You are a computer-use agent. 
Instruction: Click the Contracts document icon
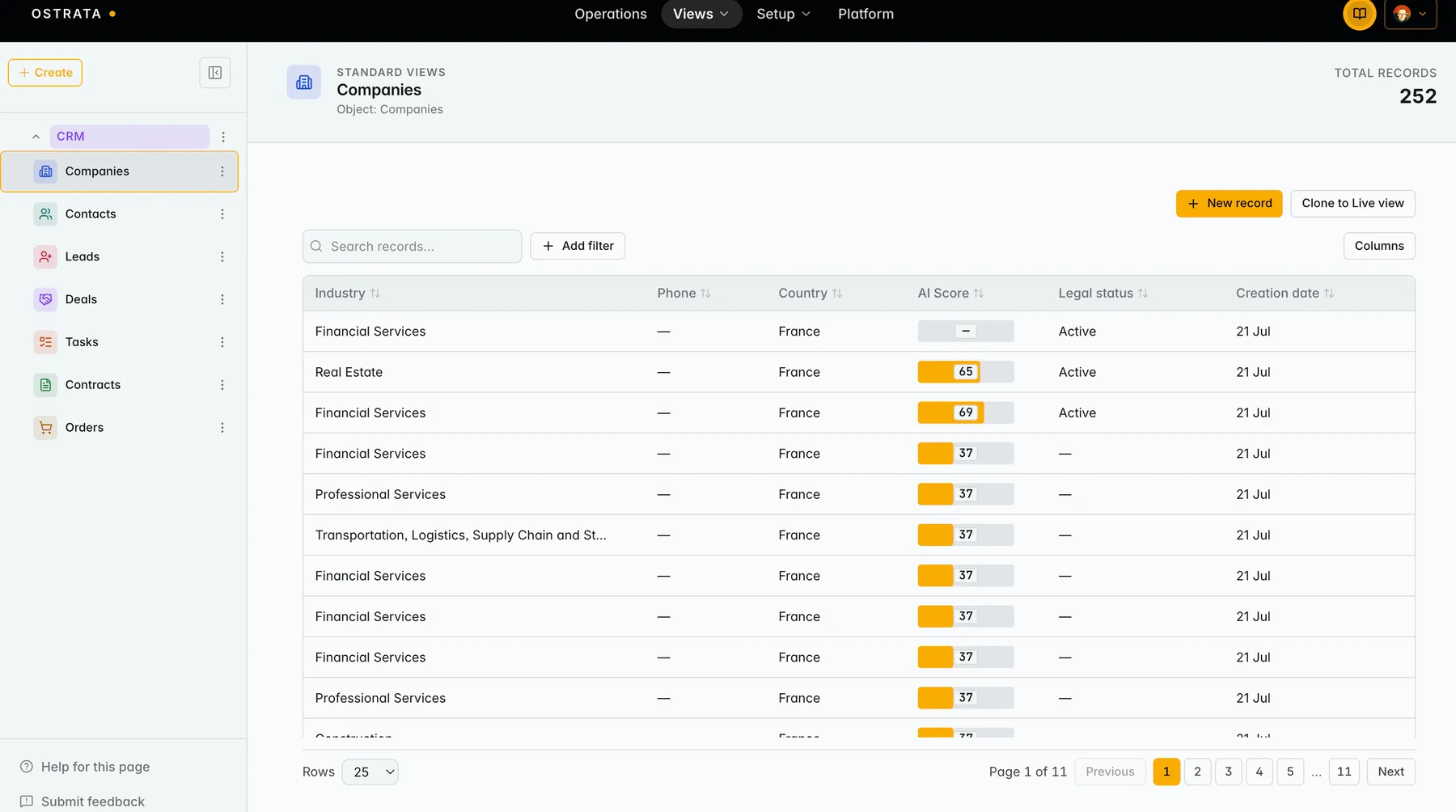click(x=45, y=385)
